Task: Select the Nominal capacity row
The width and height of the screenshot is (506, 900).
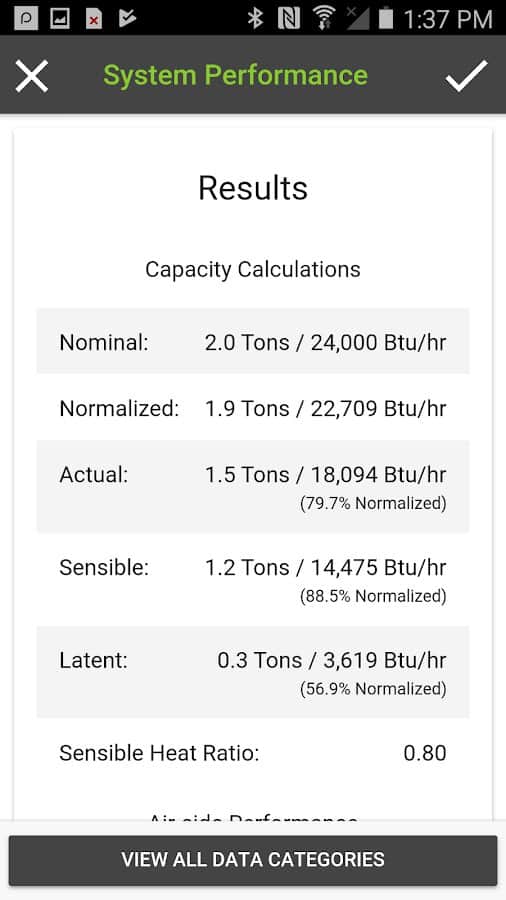Action: point(253,342)
